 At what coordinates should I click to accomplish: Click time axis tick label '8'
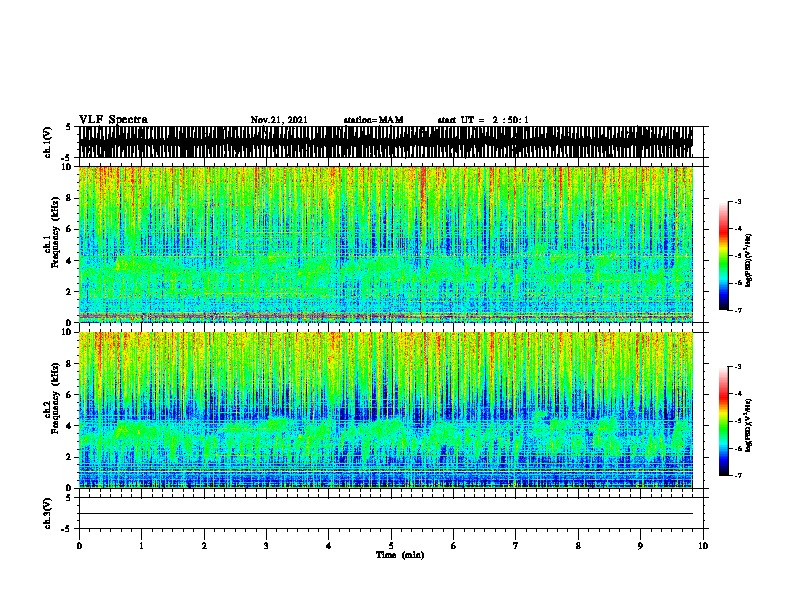[x=578, y=545]
